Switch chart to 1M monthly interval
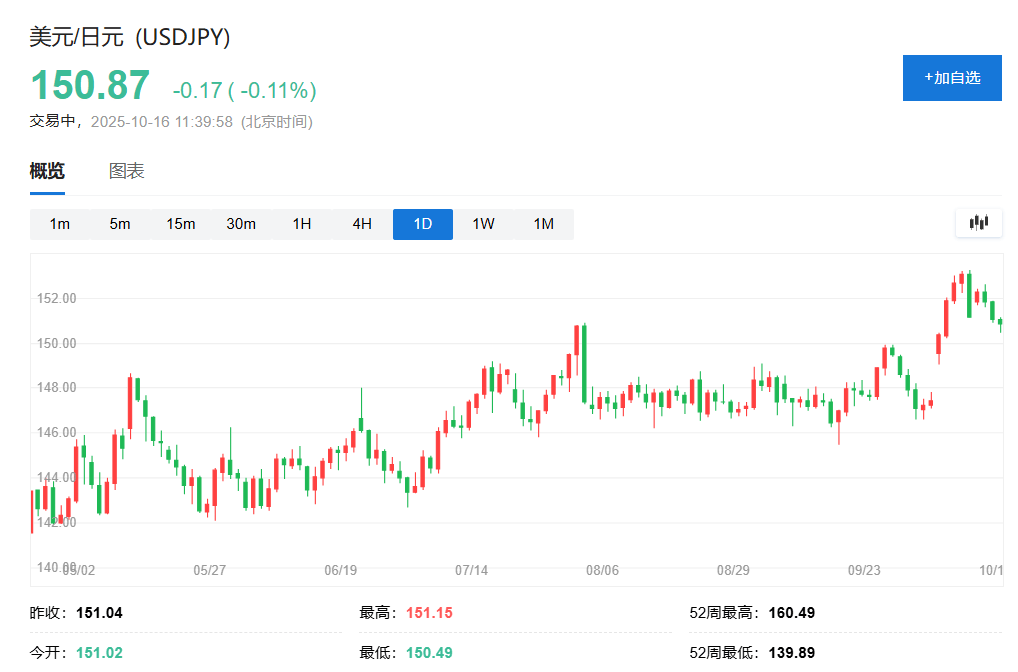 pyautogui.click(x=544, y=224)
